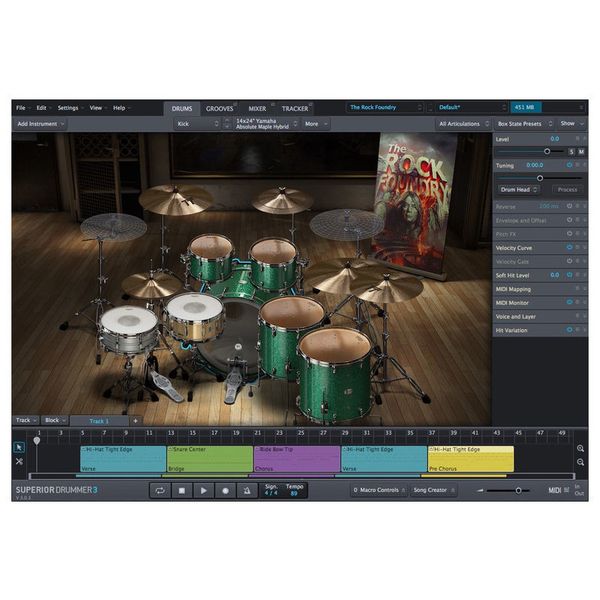Click the Tuning slider handle
The height and width of the screenshot is (600, 600).
pyautogui.click(x=540, y=178)
